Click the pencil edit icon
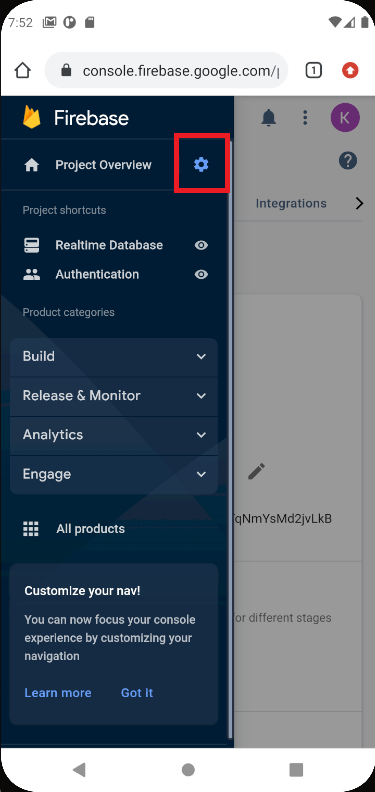Image resolution: width=375 pixels, height=792 pixels. [256, 471]
